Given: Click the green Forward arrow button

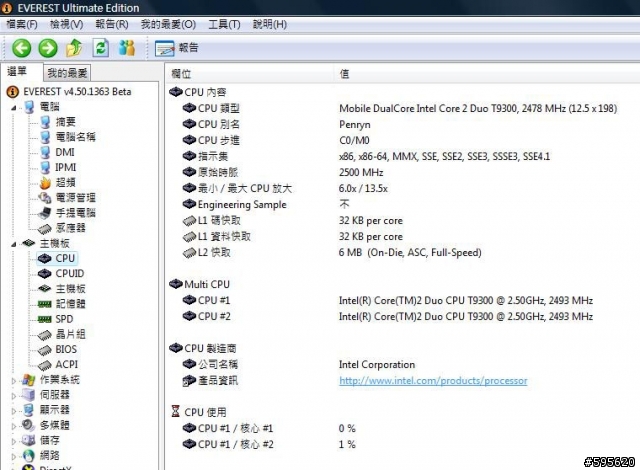Looking at the screenshot, I should click(x=47, y=47).
